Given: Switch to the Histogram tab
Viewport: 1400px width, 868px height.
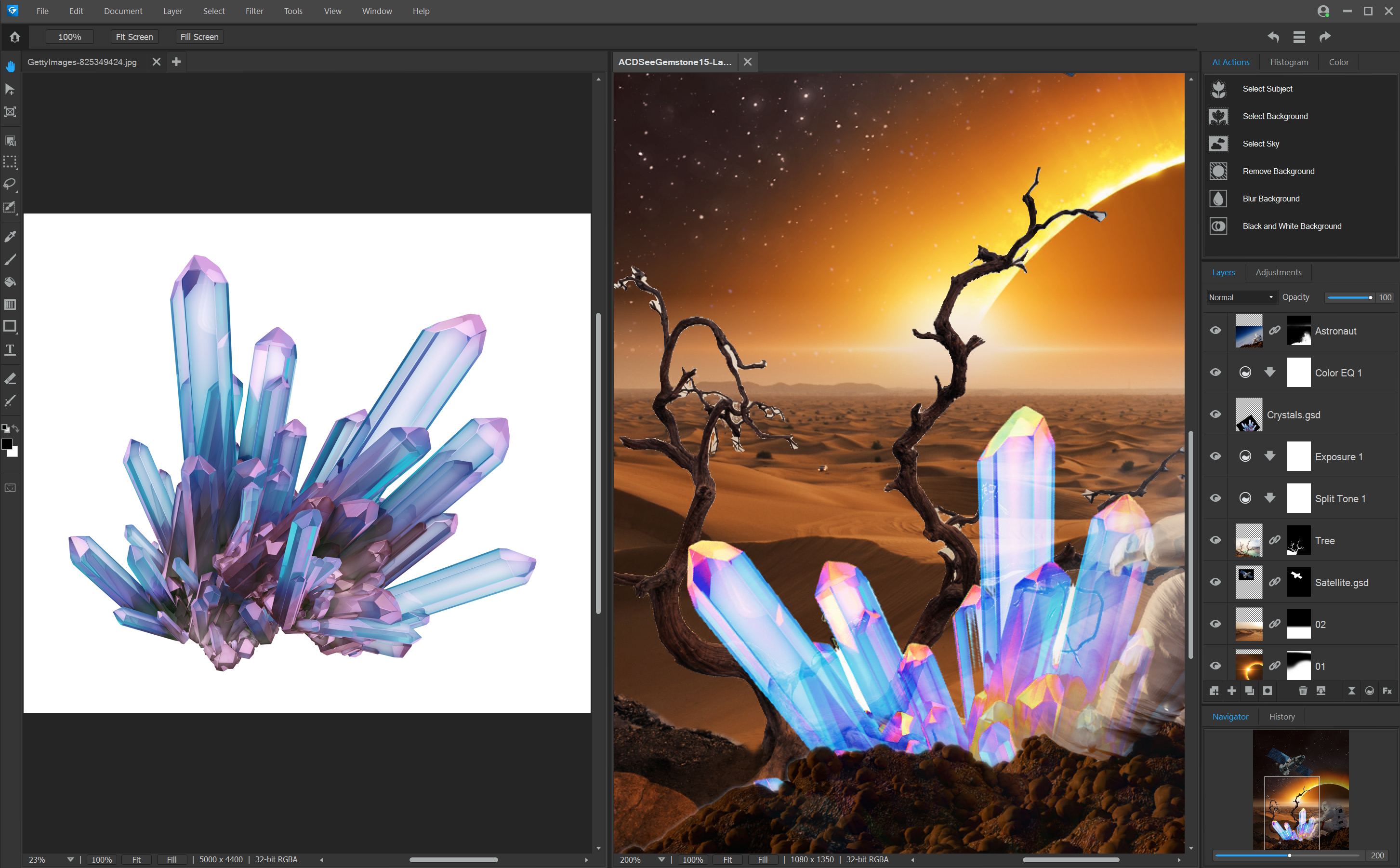Looking at the screenshot, I should click(1289, 62).
